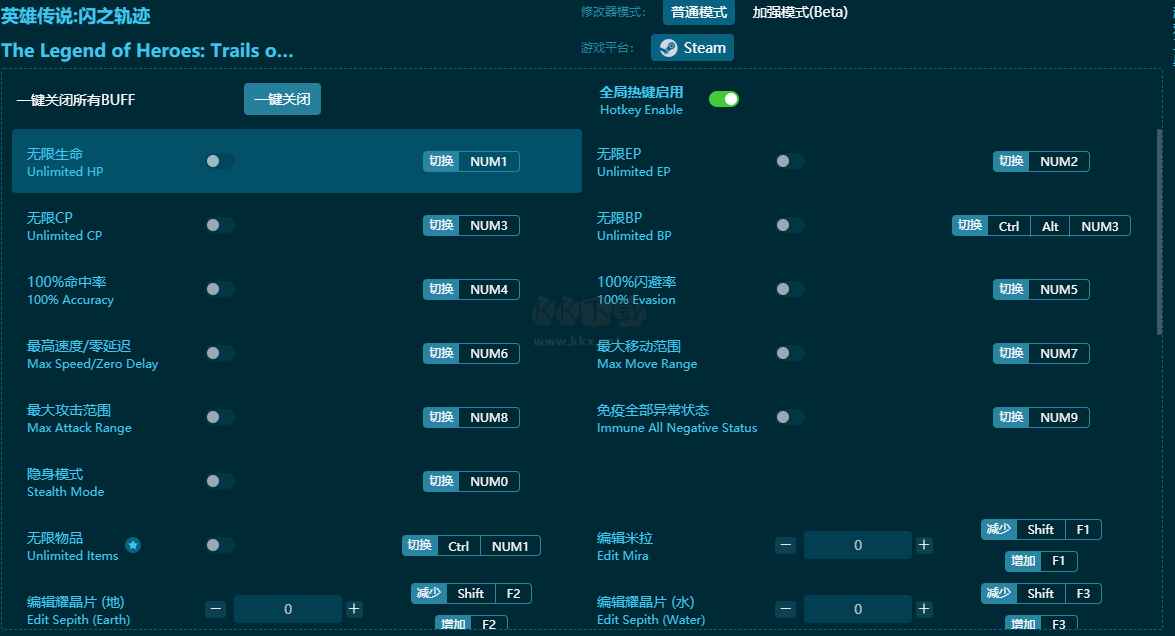Enable 100% Accuracy toggle
This screenshot has height=636, width=1175.
[220, 289]
